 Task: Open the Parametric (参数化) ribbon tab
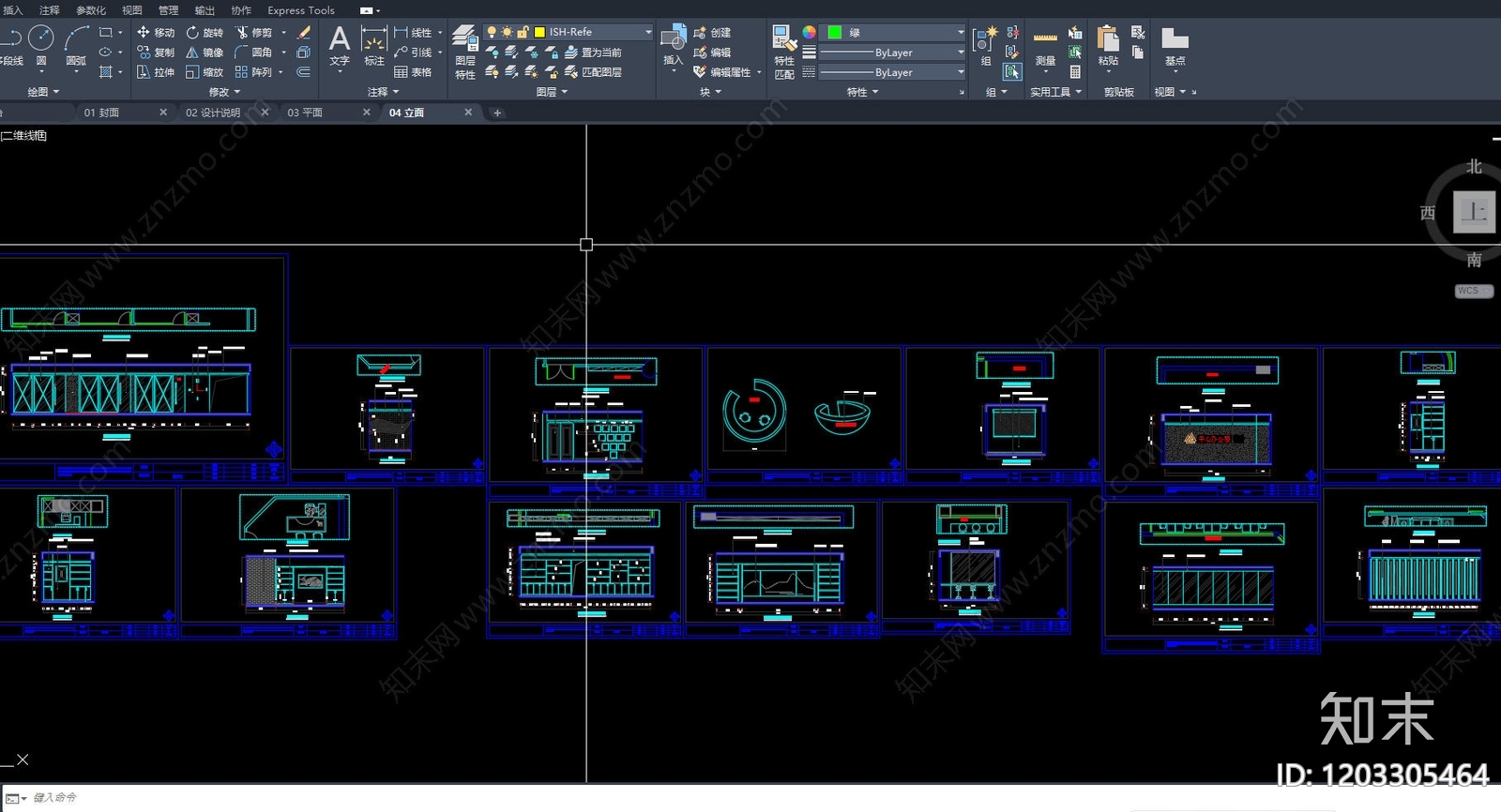[91, 10]
